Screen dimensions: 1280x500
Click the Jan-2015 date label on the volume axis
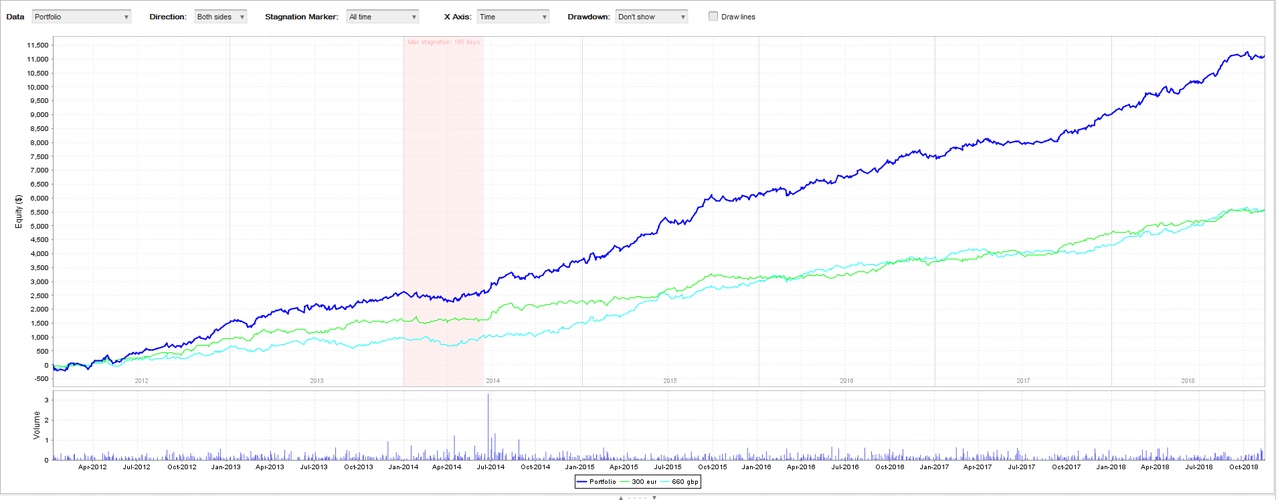click(579, 466)
